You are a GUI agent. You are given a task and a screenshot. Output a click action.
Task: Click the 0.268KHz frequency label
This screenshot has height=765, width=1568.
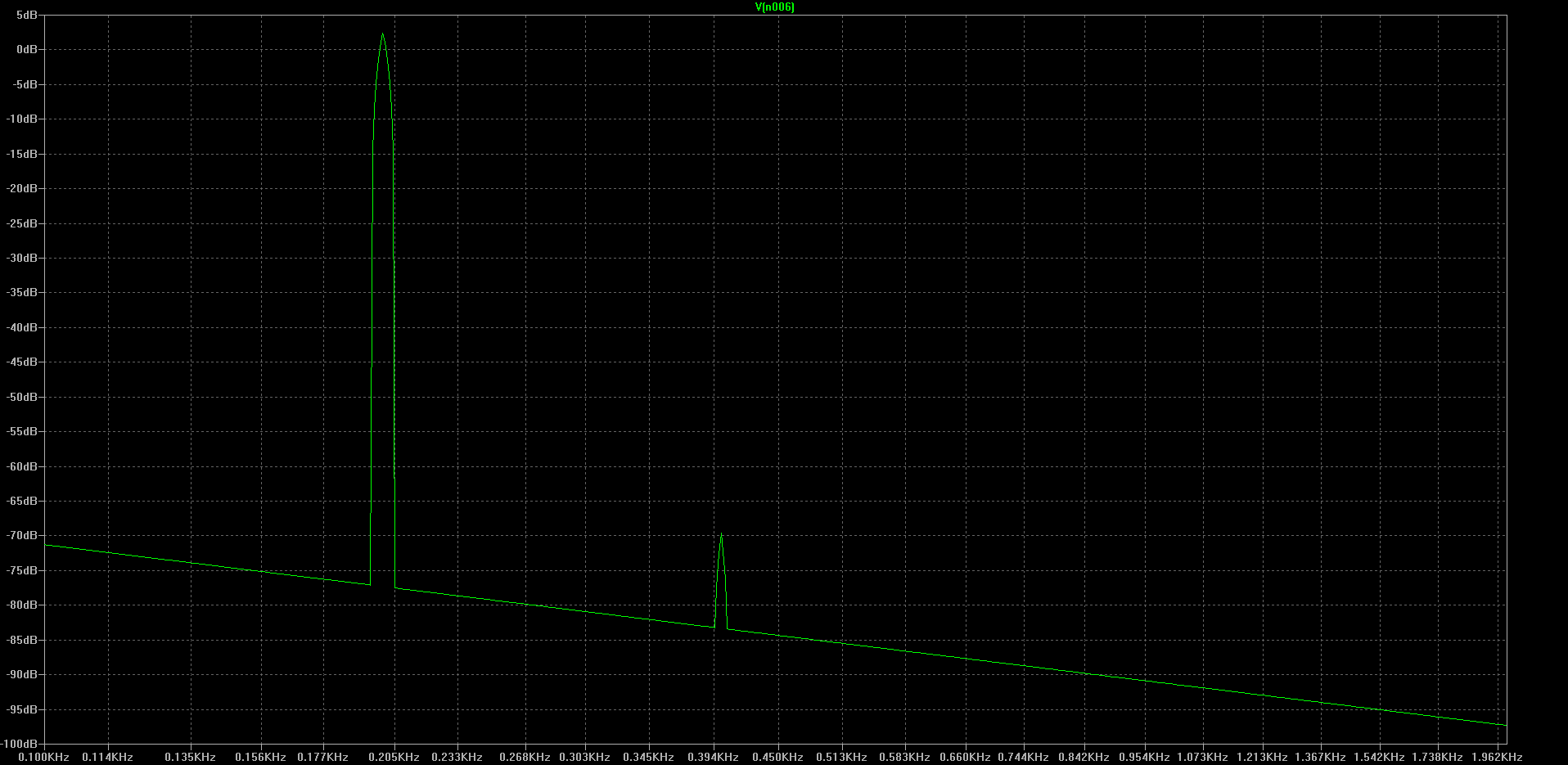coord(525,758)
